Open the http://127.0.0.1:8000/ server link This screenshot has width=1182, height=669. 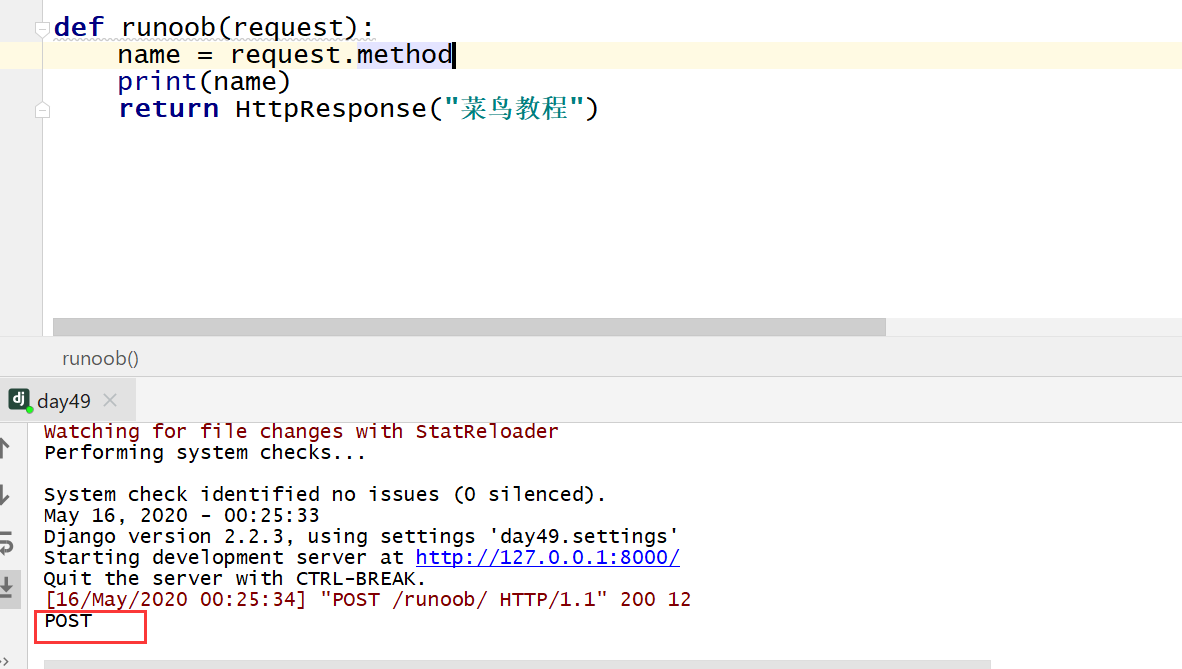[547, 558]
